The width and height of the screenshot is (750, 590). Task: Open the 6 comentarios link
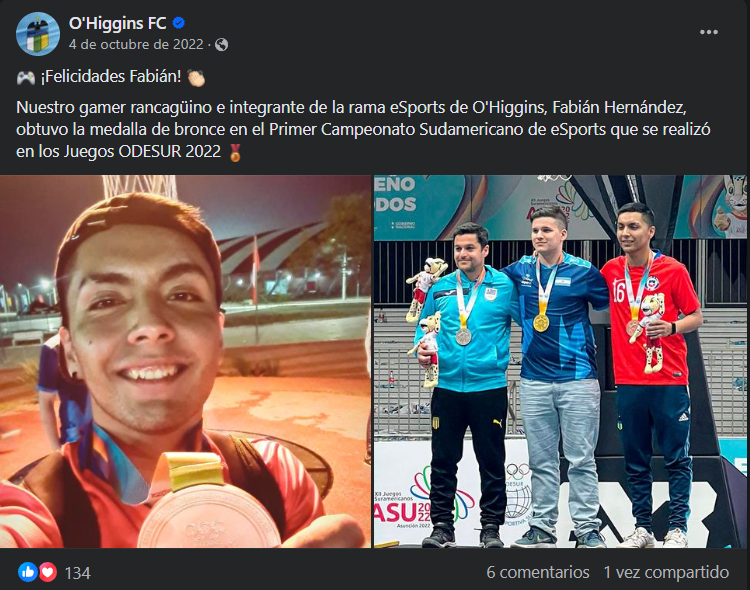click(538, 572)
